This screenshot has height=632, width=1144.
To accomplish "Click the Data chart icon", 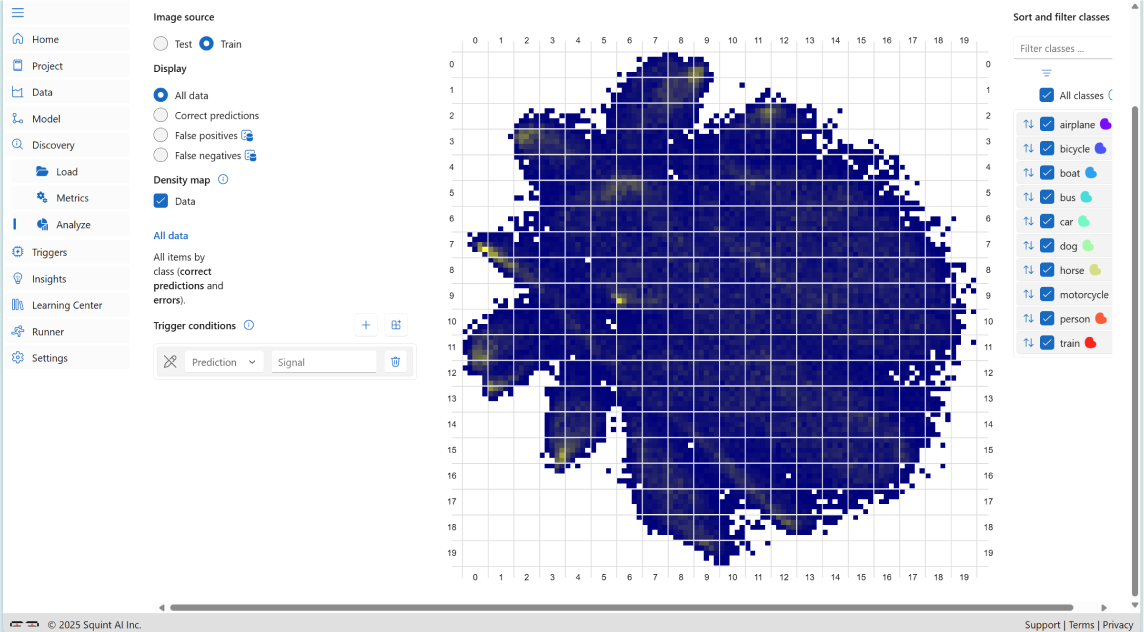I will (18, 92).
